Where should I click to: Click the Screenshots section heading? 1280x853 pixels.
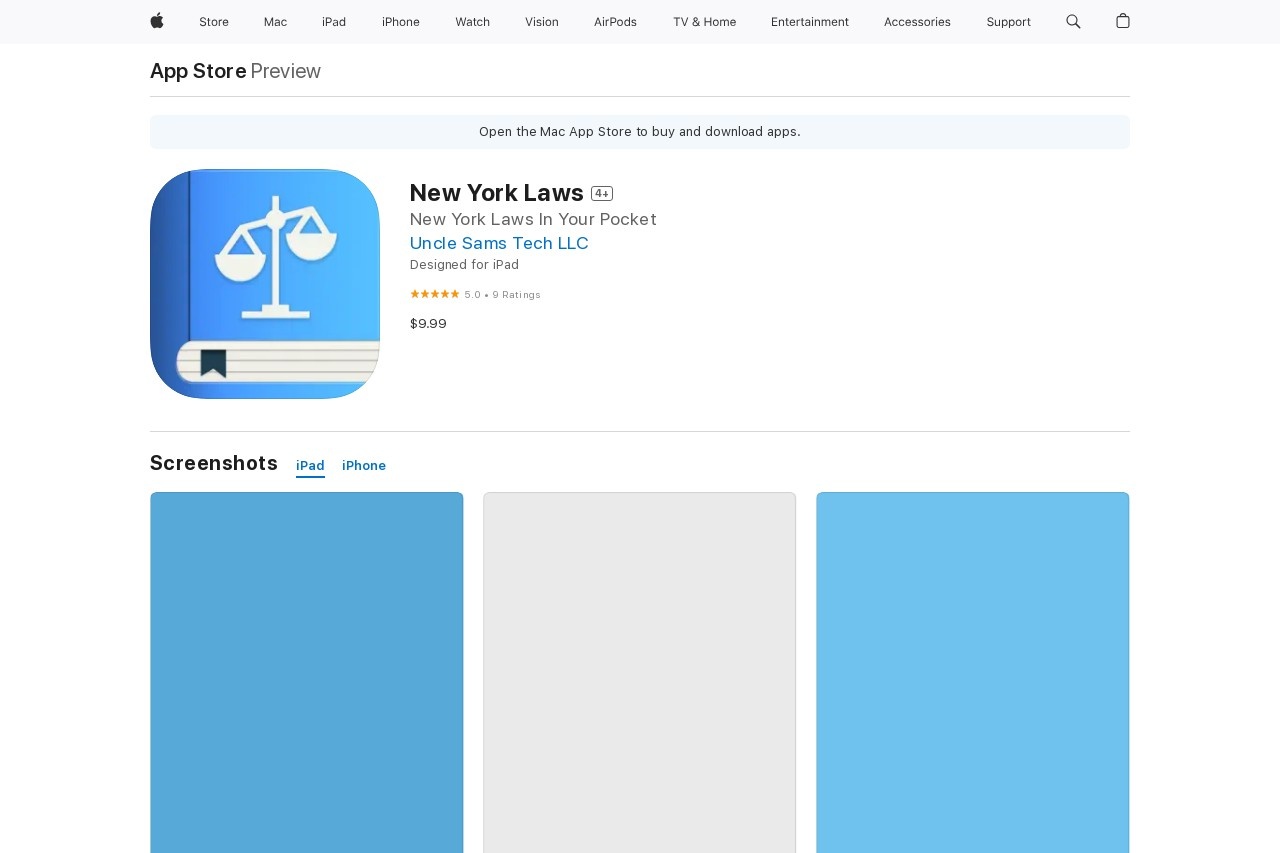(214, 463)
